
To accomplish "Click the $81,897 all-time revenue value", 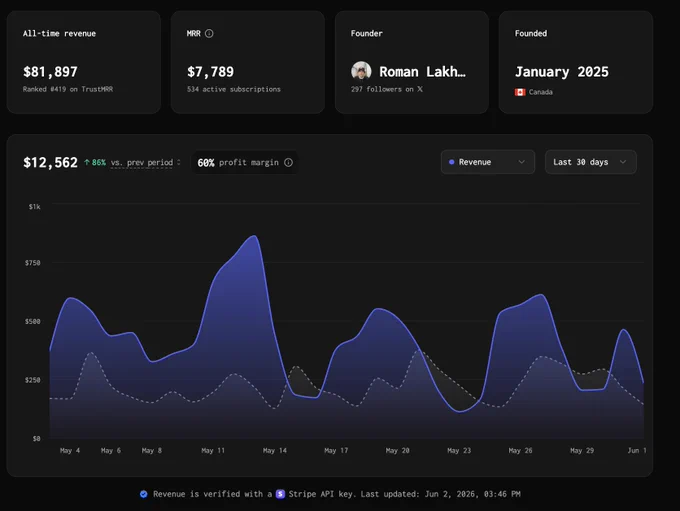I will [x=50, y=72].
